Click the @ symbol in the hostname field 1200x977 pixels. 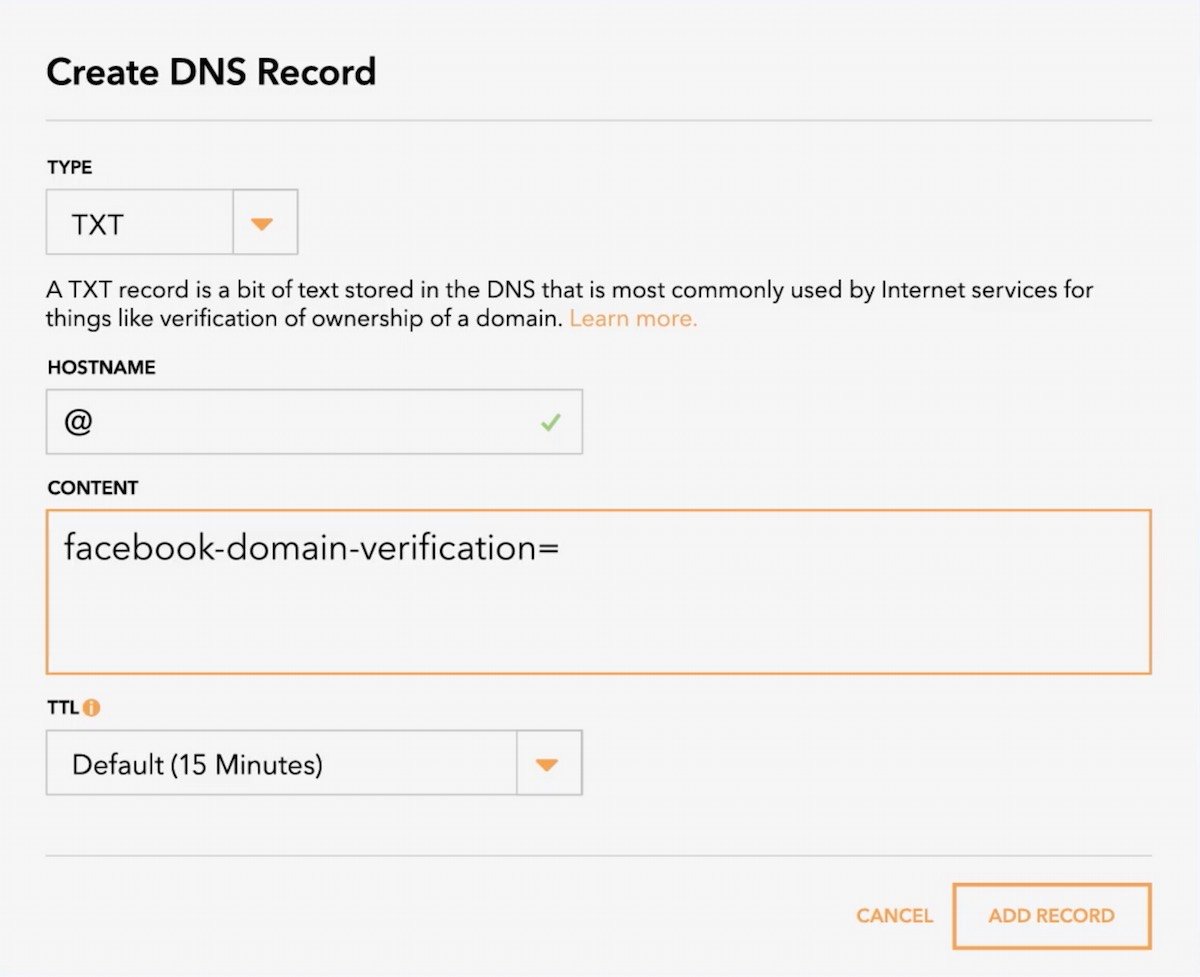(x=79, y=422)
